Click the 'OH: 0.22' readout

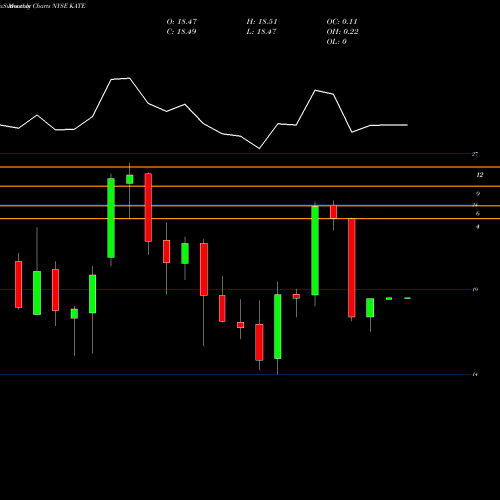[x=343, y=32]
